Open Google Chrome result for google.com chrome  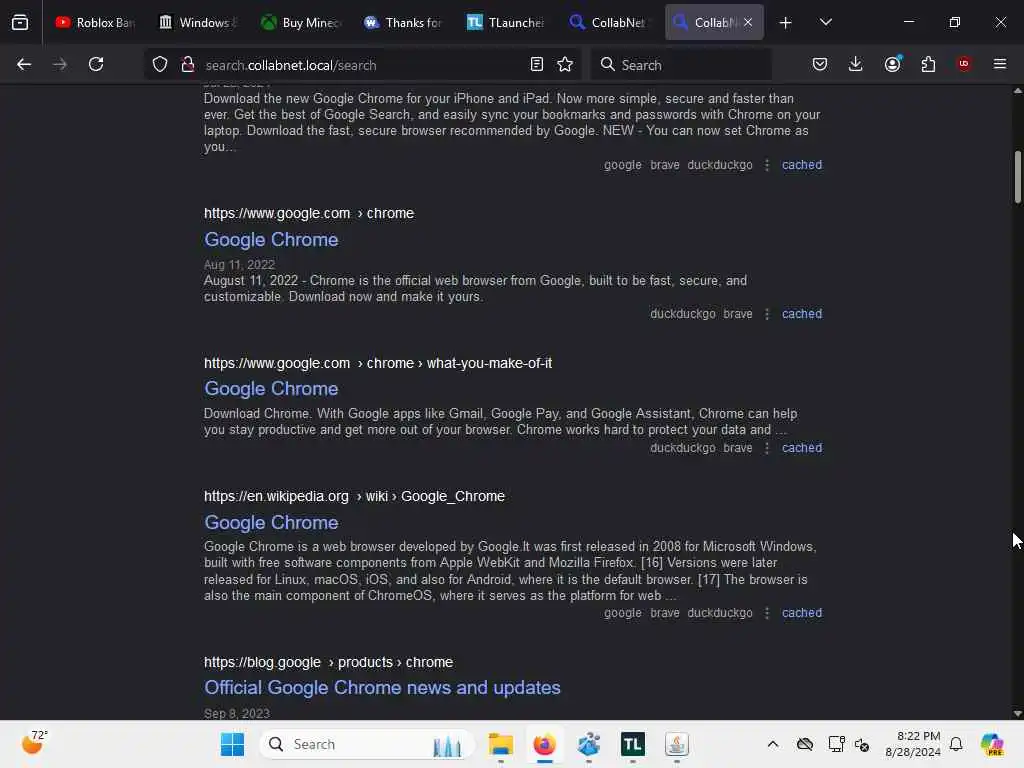coord(271,240)
